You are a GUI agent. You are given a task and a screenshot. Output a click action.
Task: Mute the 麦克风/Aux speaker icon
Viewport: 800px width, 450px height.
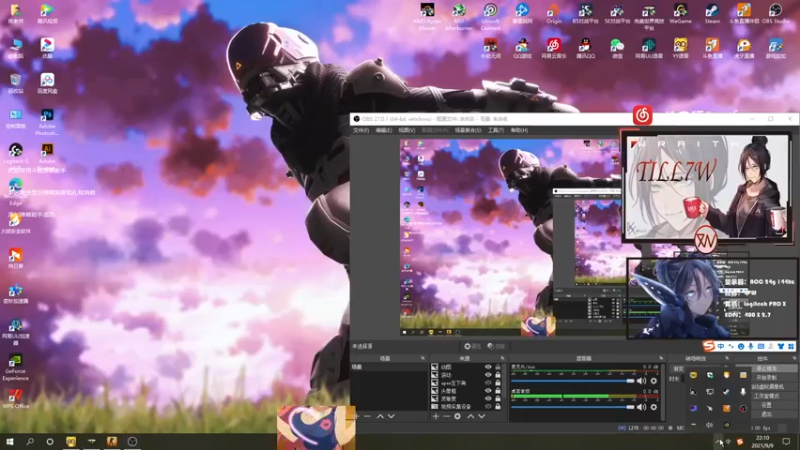(x=641, y=381)
